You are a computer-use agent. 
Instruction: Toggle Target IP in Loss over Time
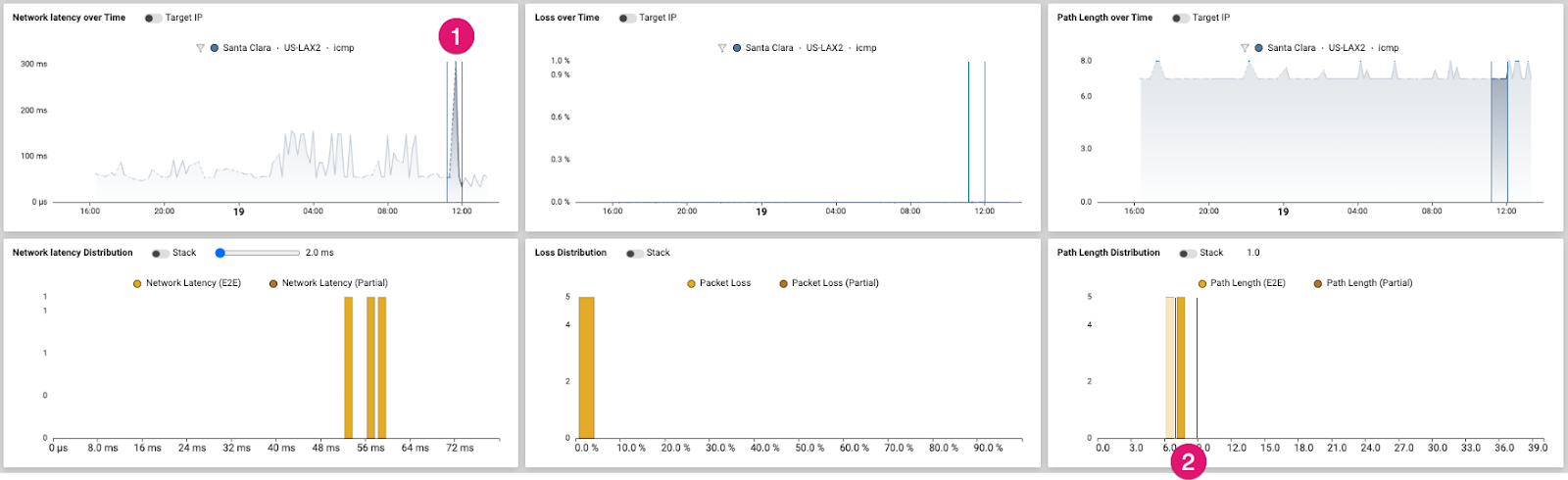click(x=627, y=19)
